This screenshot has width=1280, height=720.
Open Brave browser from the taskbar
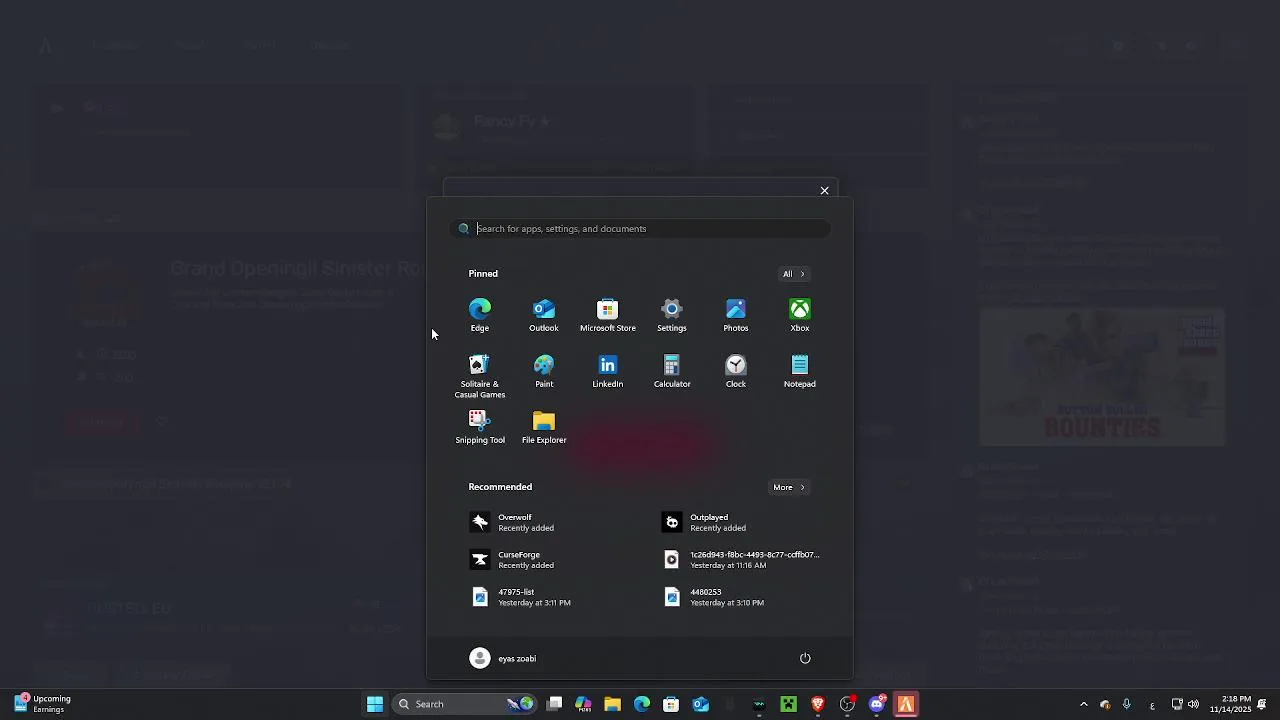[818, 704]
